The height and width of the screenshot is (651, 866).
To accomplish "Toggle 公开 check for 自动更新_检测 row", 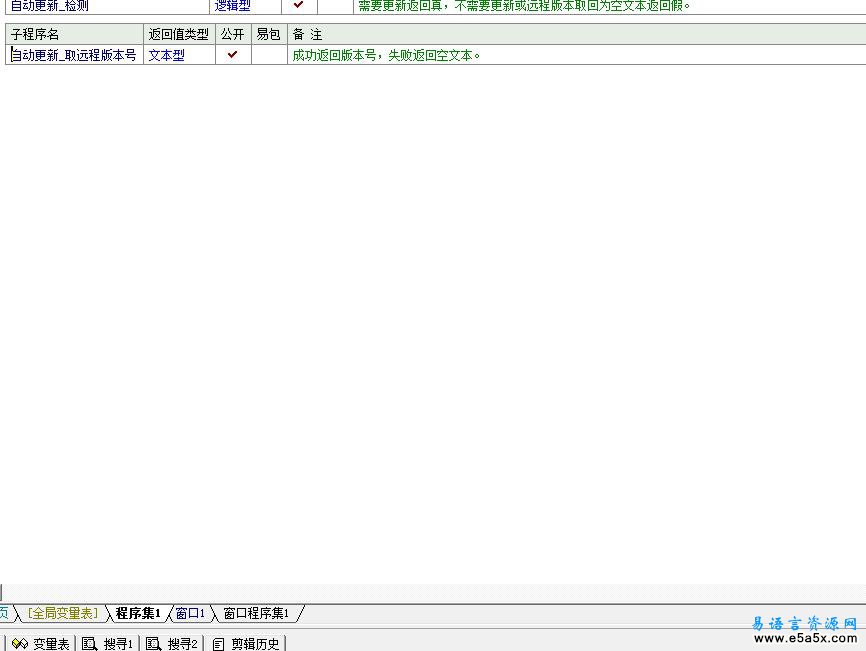I will [x=299, y=5].
